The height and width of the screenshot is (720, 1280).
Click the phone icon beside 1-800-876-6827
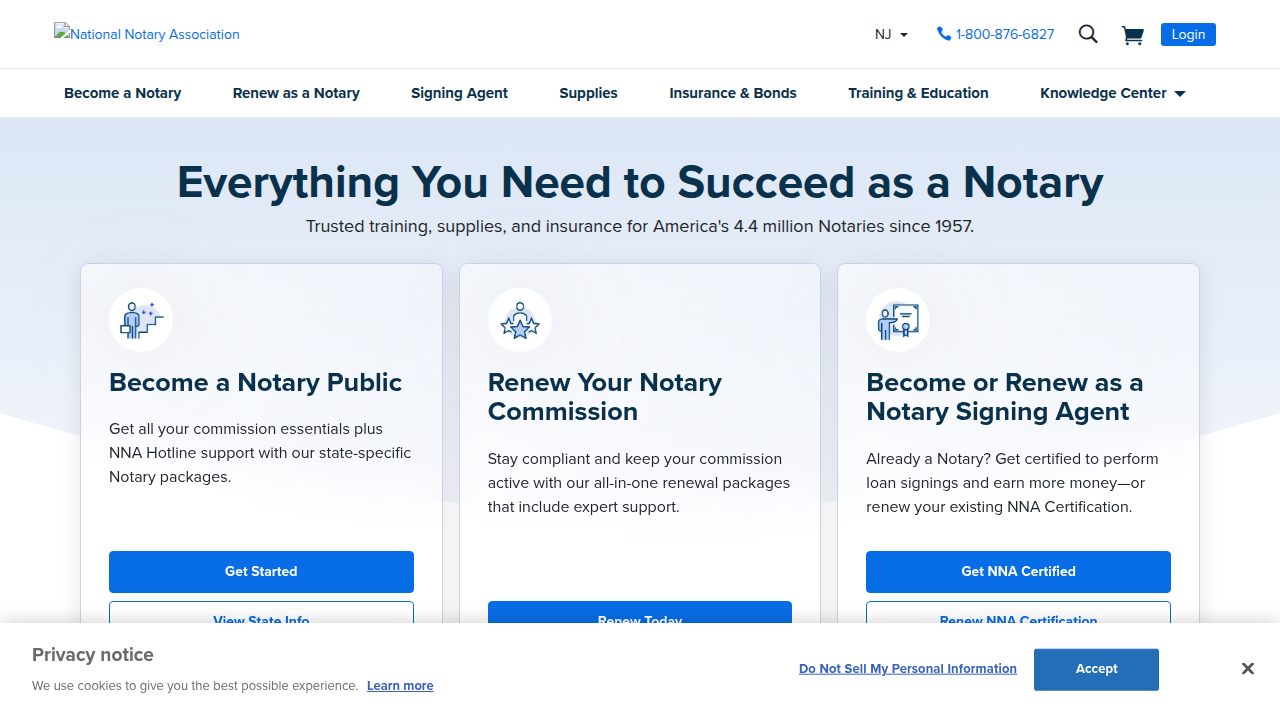pos(944,34)
